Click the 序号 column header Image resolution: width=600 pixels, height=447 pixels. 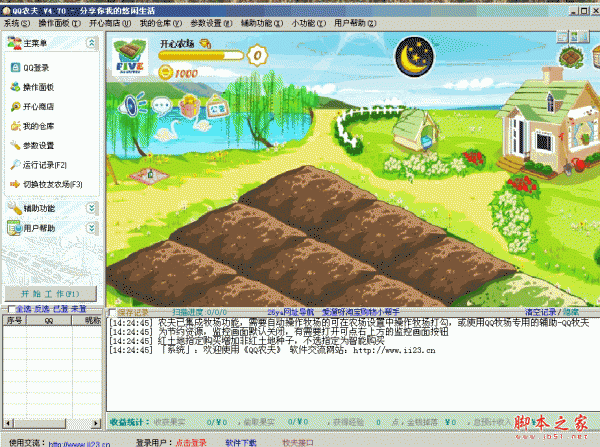(15, 320)
